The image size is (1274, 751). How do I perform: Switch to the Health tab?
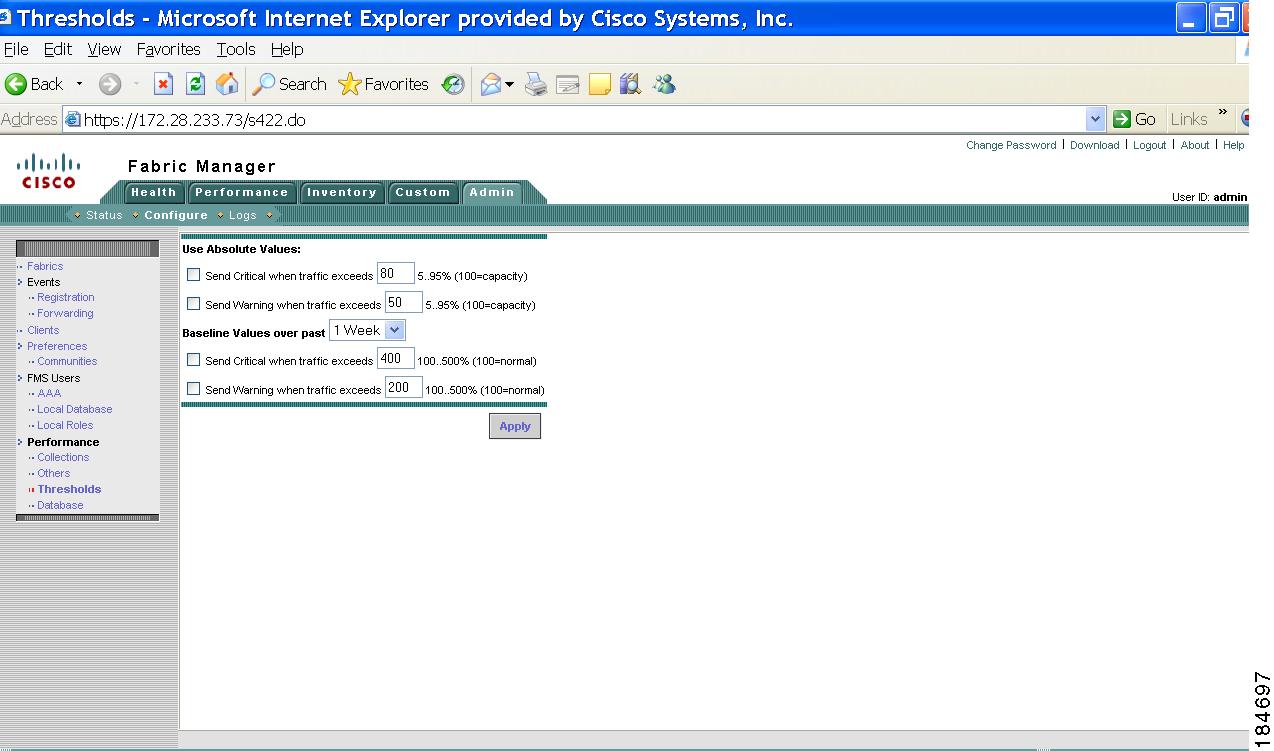pyautogui.click(x=153, y=193)
